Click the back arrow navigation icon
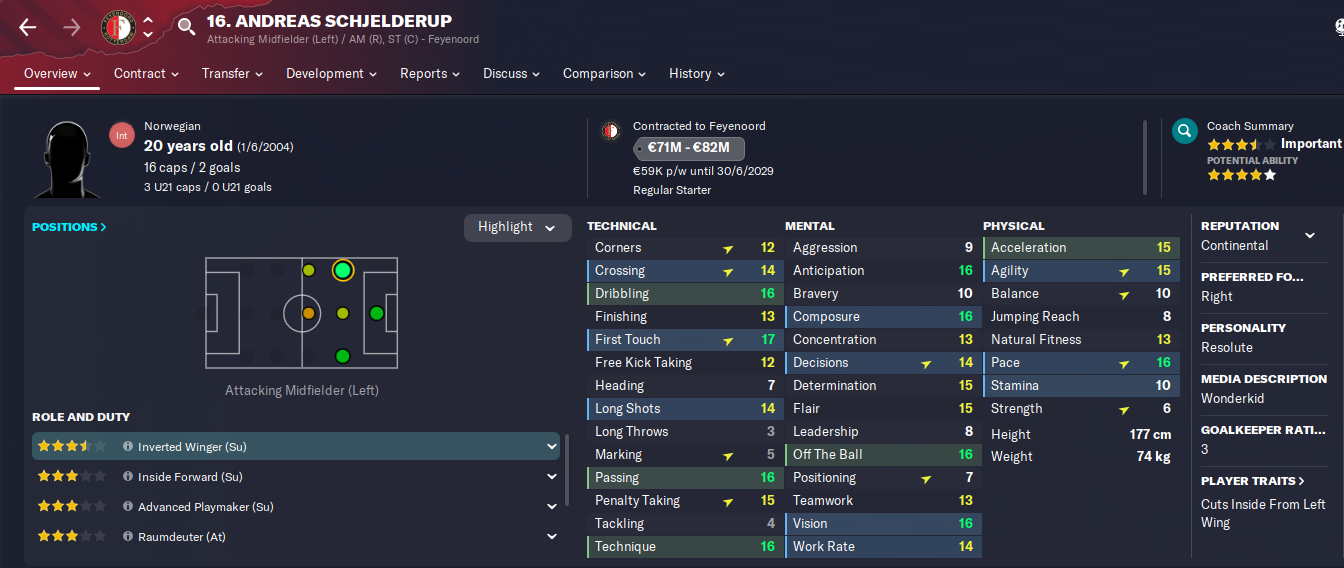1344x568 pixels. coord(28,27)
